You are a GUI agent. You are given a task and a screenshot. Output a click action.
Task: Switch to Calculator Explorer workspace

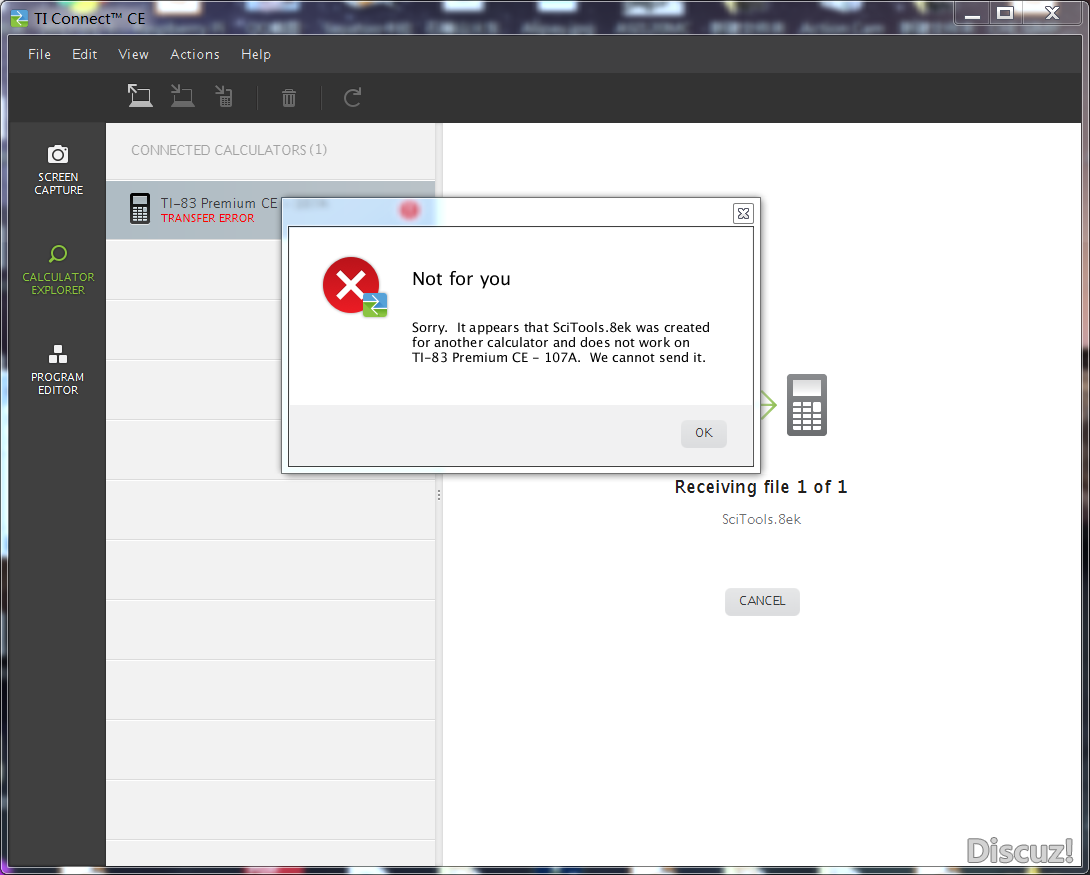[x=58, y=270]
